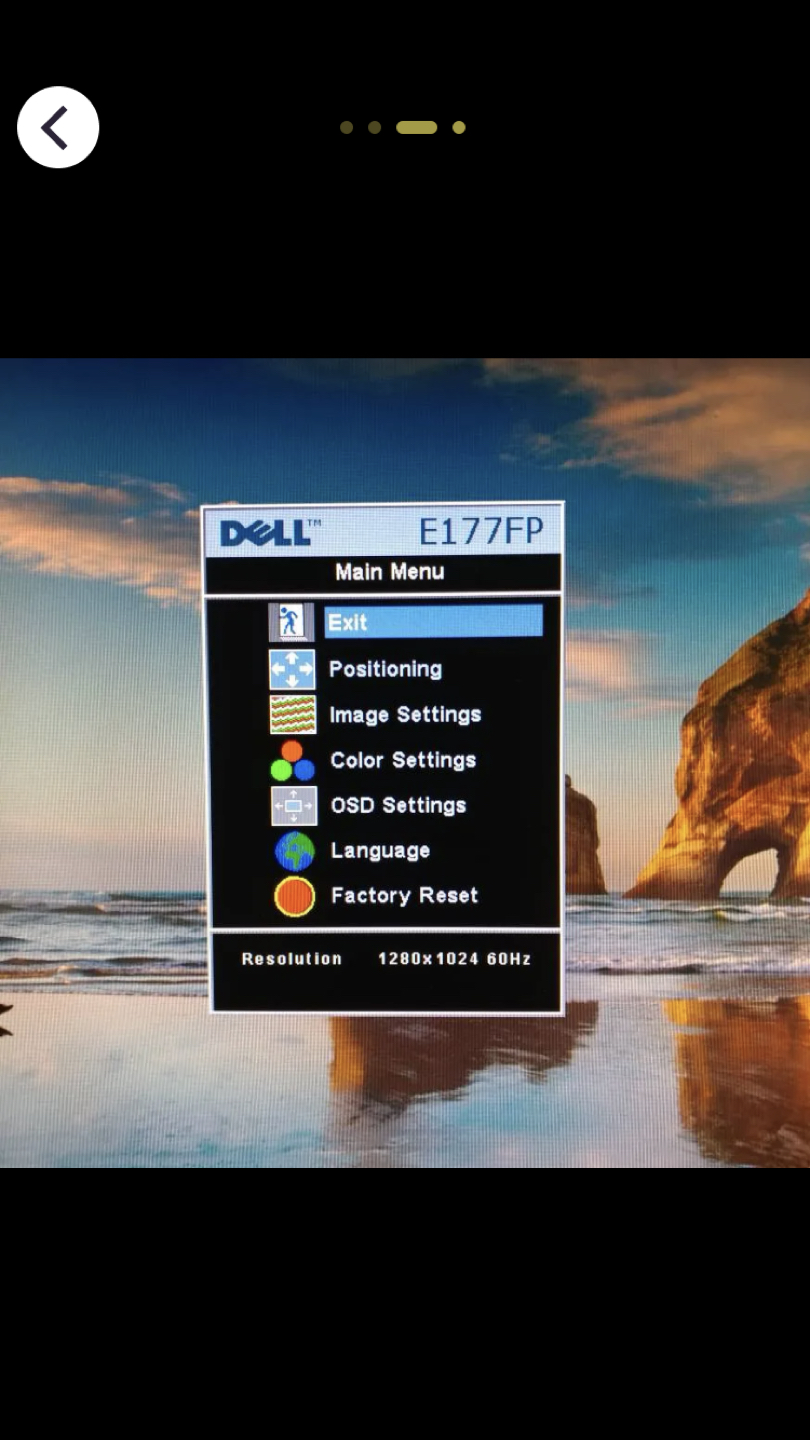Click the DELL logo in menu header
810x1440 pixels.
[270, 532]
